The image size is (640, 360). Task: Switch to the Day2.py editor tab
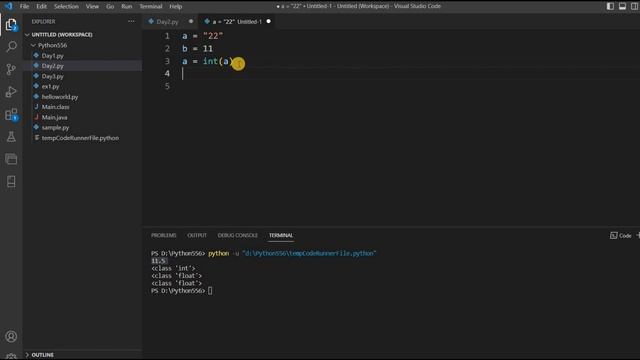(167, 22)
